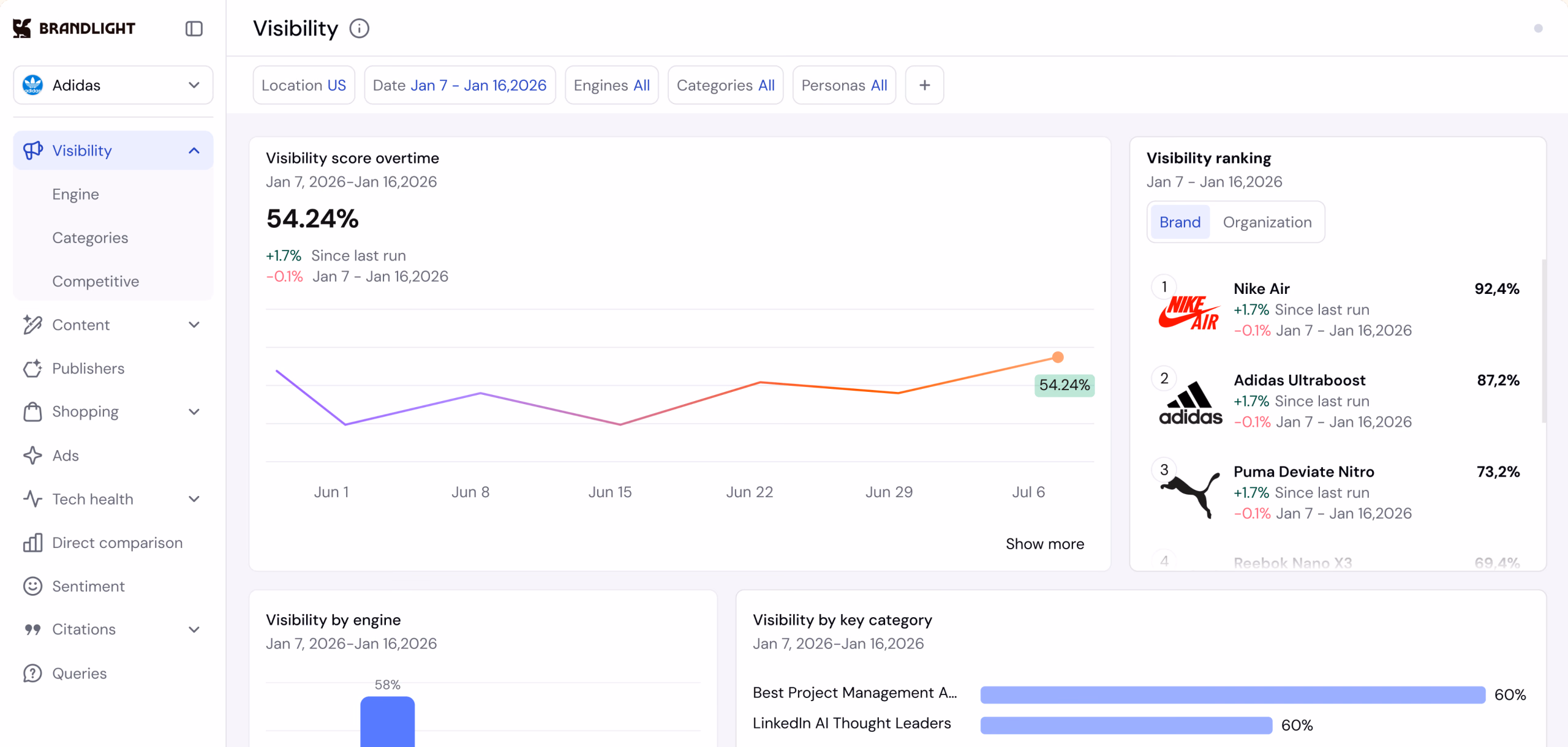Viewport: 1568px width, 747px height.
Task: Click the Tech health pulse icon
Action: click(x=32, y=499)
